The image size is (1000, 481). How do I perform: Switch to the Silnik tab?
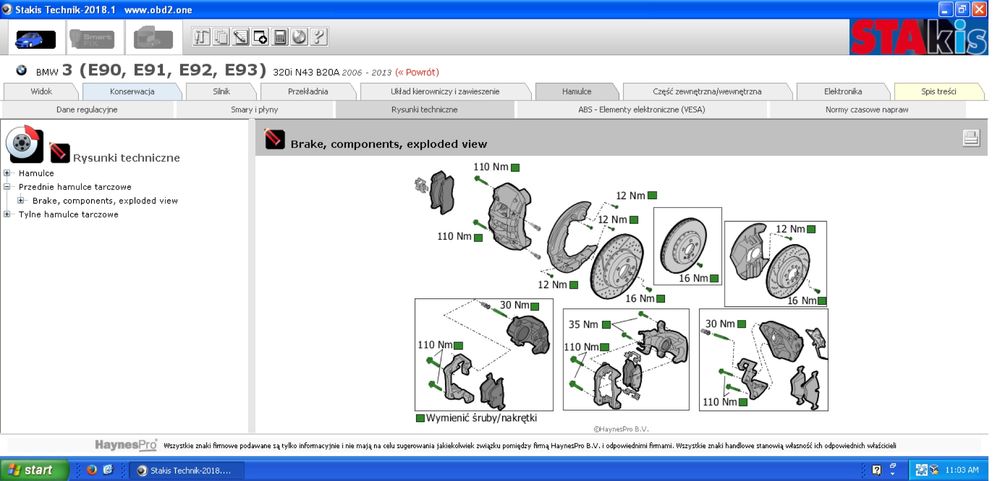(x=221, y=91)
